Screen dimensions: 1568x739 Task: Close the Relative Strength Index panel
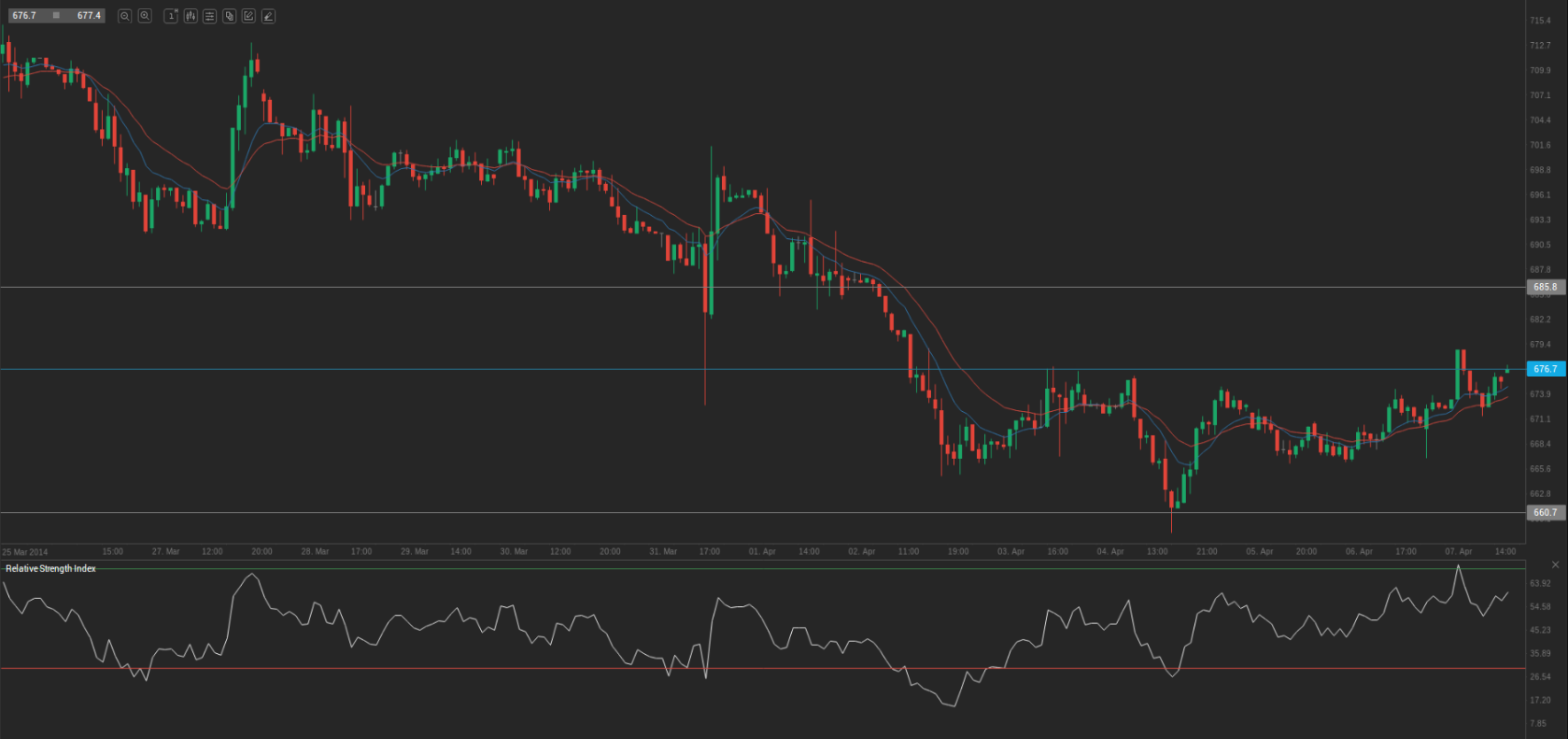click(1555, 564)
